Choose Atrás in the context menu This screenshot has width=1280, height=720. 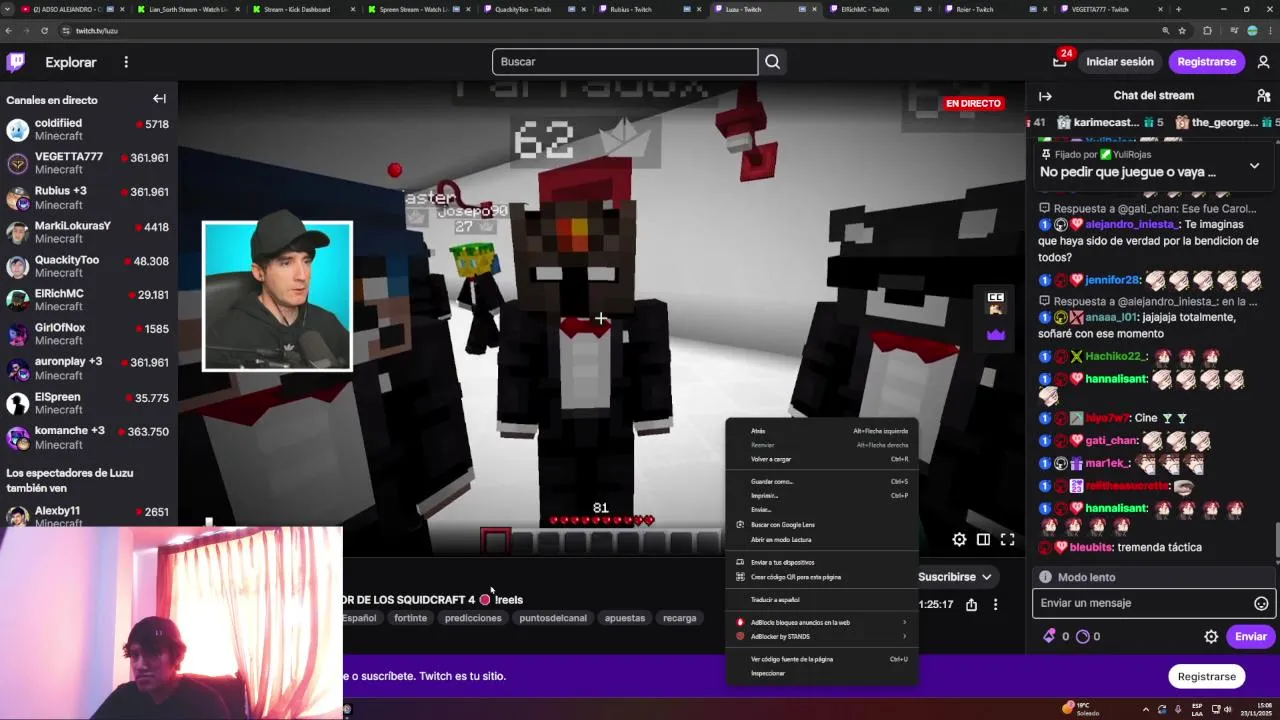click(821, 431)
